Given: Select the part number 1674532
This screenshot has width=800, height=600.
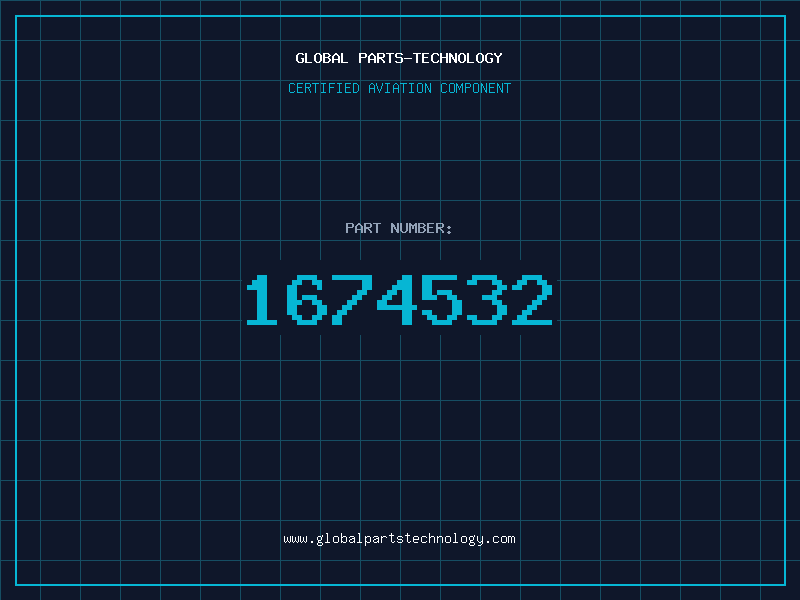Looking at the screenshot, I should coord(399,299).
